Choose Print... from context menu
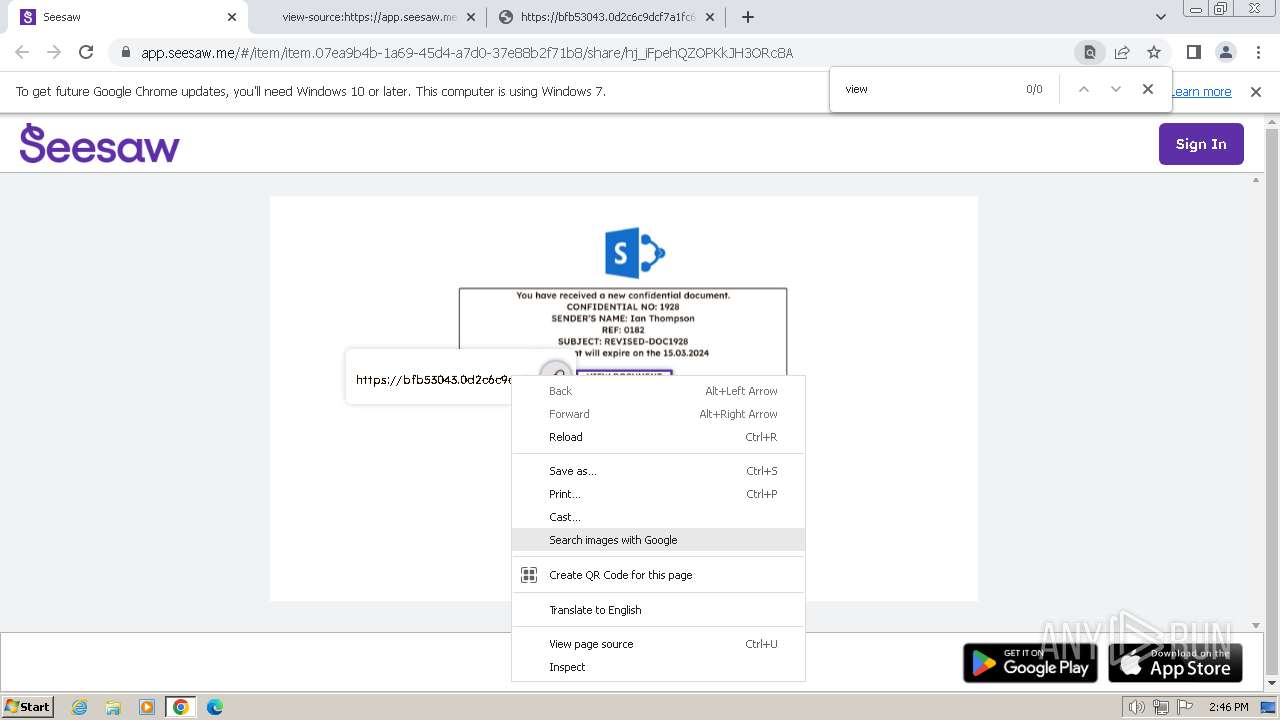This screenshot has height=720, width=1280. tap(658, 494)
